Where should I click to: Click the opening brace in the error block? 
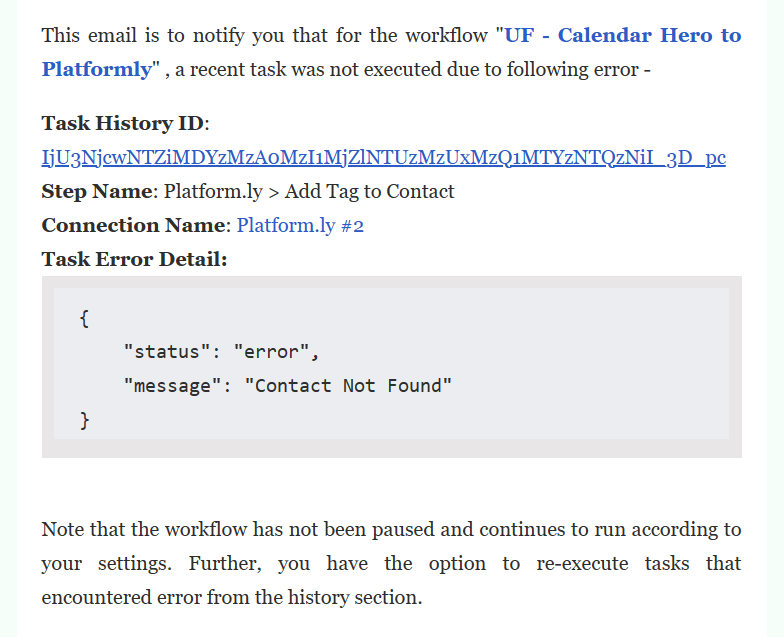pyautogui.click(x=84, y=318)
